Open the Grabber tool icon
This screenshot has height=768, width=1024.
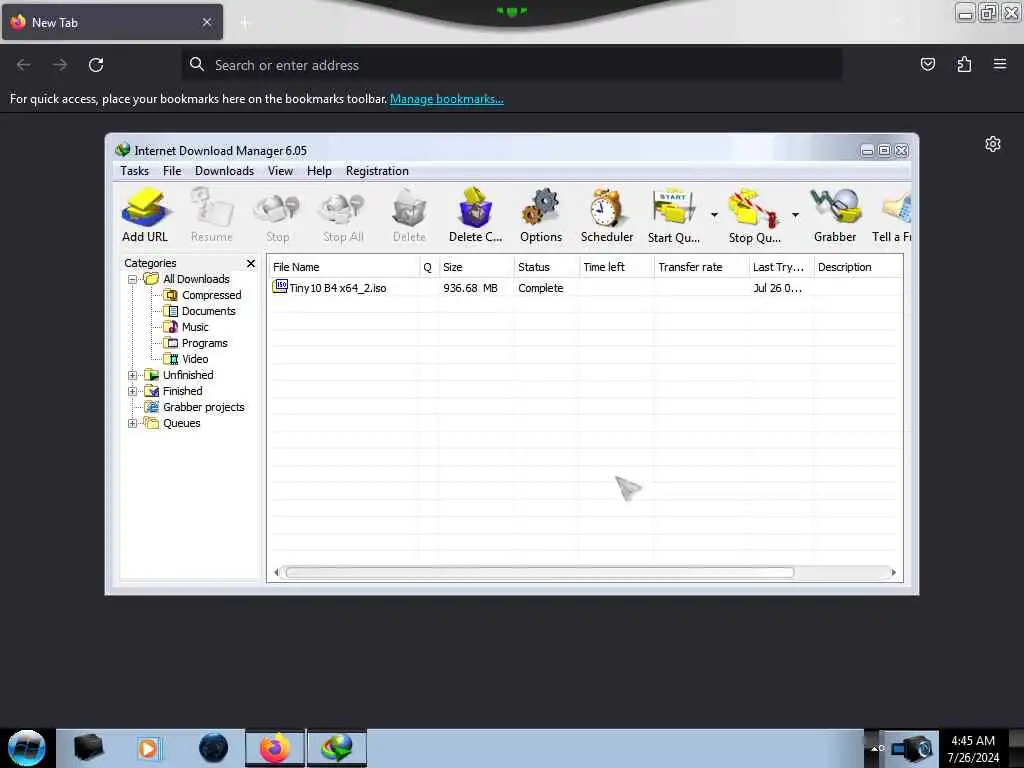point(835,215)
